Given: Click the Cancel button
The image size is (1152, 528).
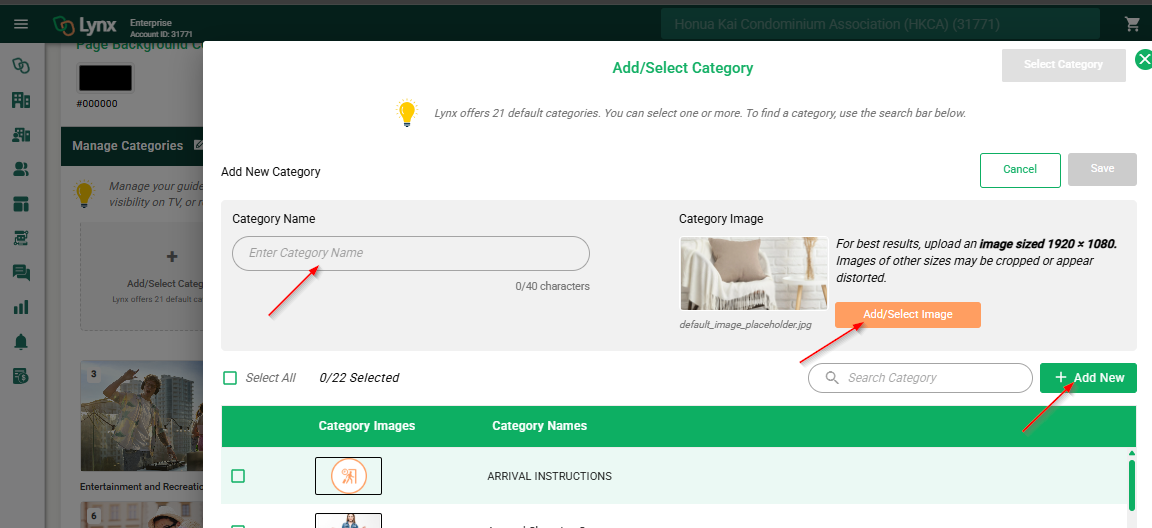Looking at the screenshot, I should click(1020, 170).
